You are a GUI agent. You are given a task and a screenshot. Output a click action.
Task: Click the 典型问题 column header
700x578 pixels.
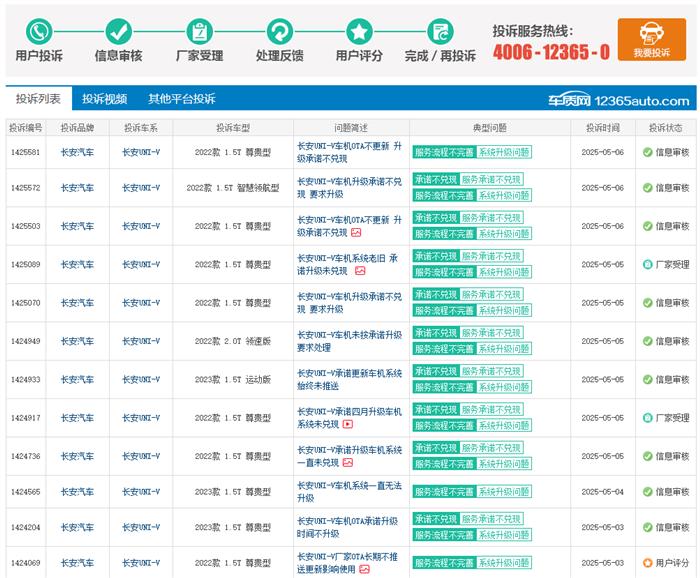tap(490, 128)
